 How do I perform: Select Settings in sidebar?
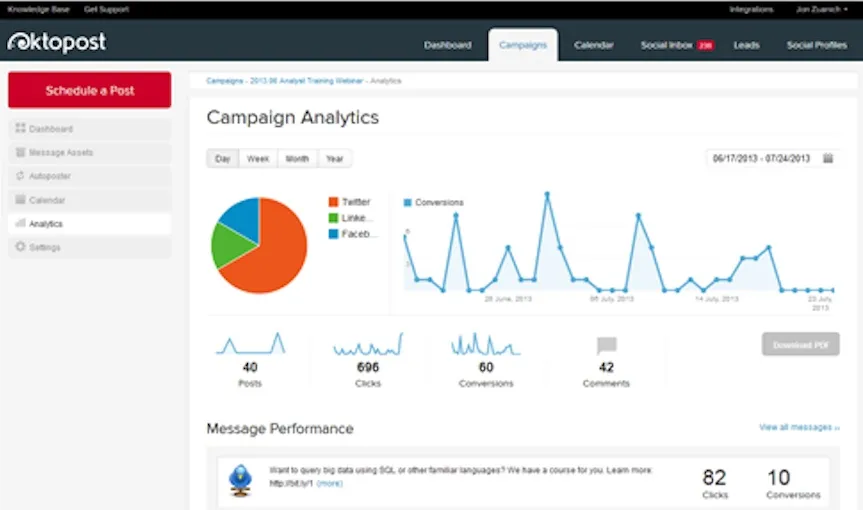coord(90,247)
